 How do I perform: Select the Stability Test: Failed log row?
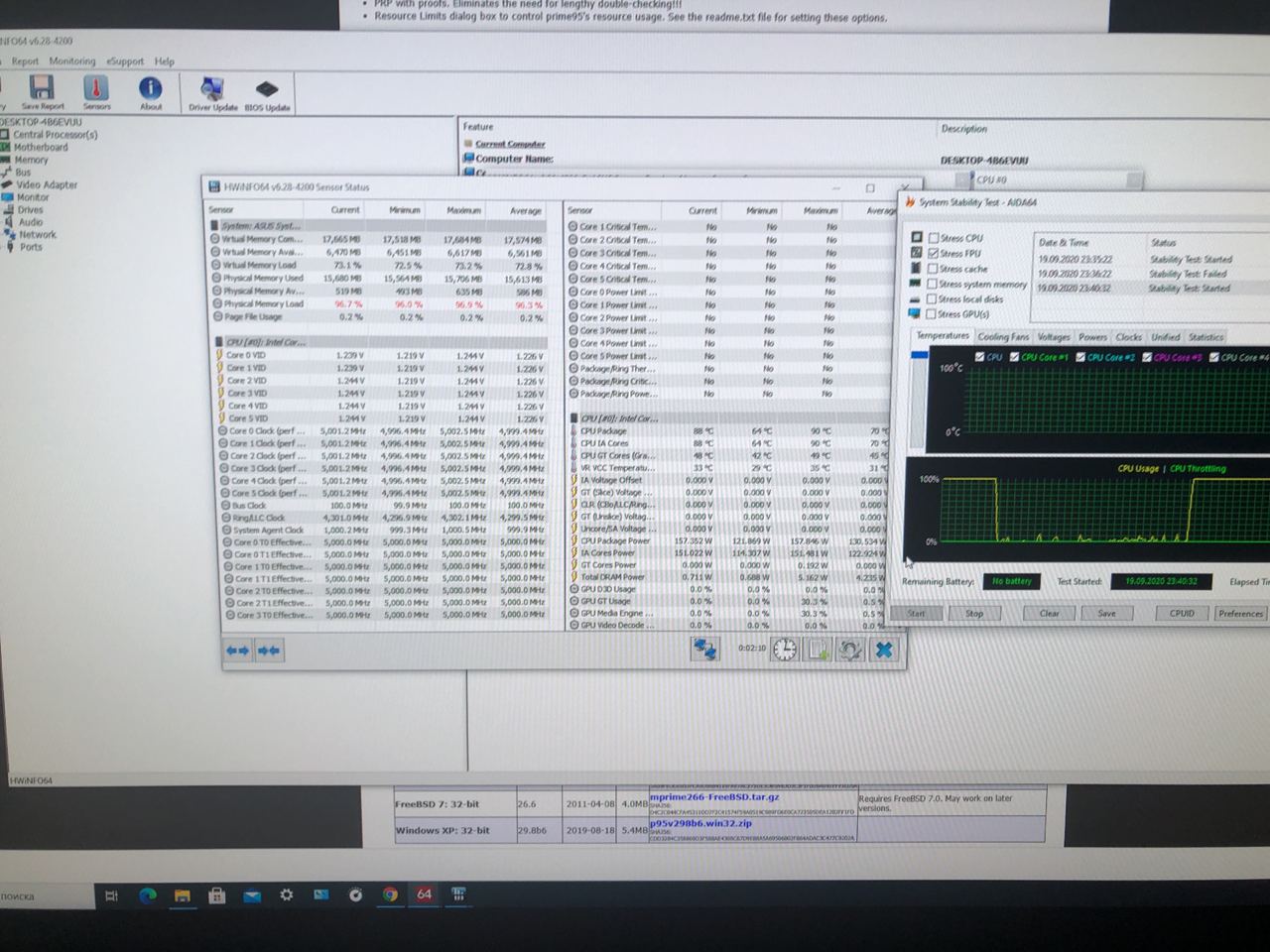pyautogui.click(x=1151, y=274)
